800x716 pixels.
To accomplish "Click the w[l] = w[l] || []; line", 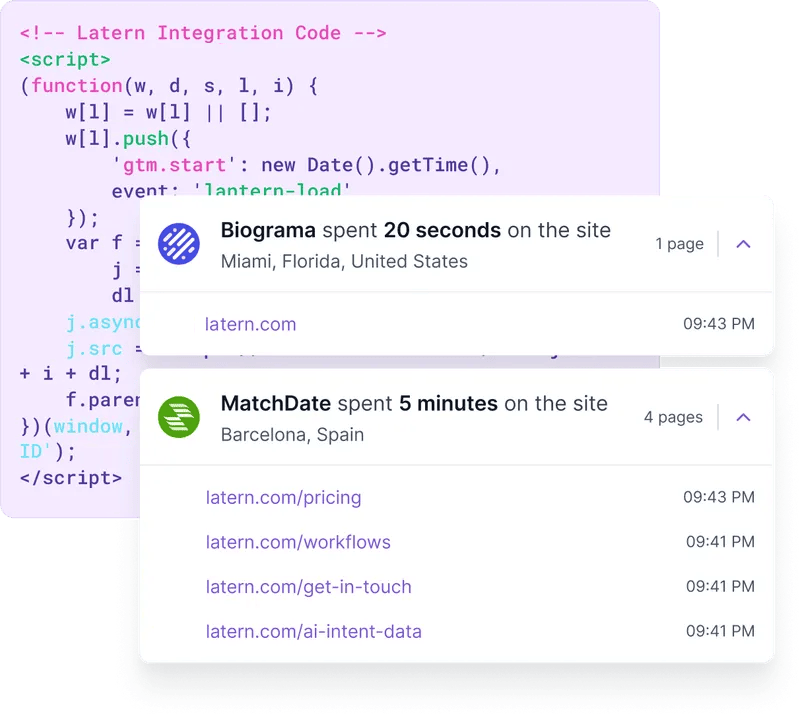I will 168,112.
